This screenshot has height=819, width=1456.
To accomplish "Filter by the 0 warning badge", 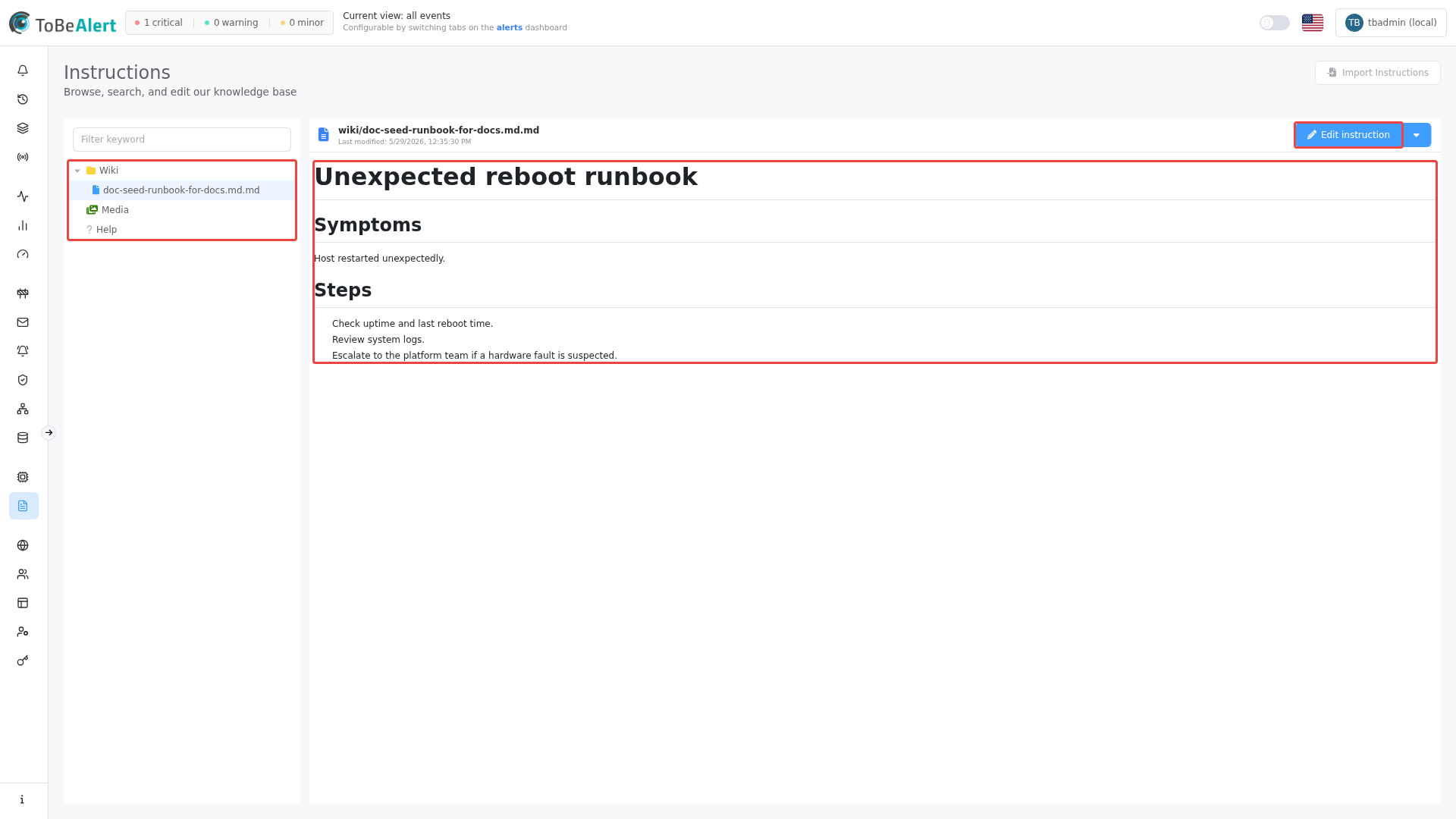I will pos(231,23).
